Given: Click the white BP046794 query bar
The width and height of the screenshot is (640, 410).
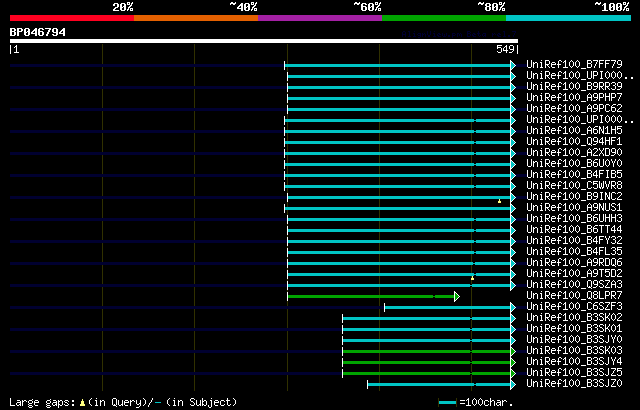Looking at the screenshot, I should coord(264,41).
